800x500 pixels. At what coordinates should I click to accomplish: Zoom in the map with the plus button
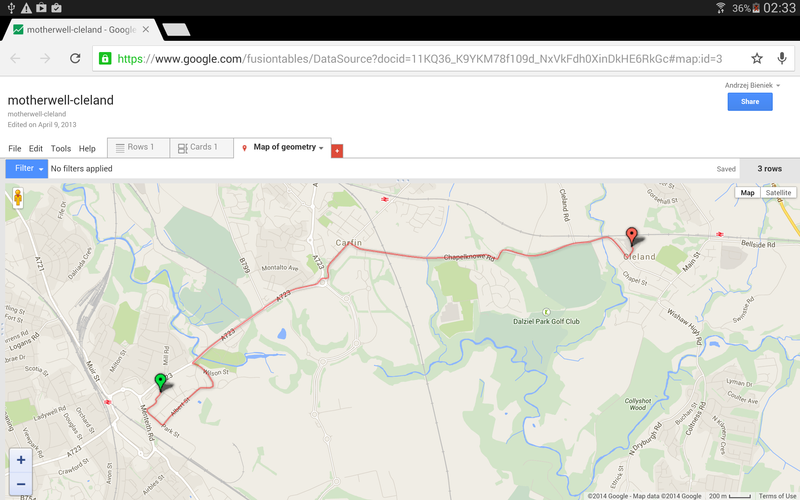coord(21,460)
